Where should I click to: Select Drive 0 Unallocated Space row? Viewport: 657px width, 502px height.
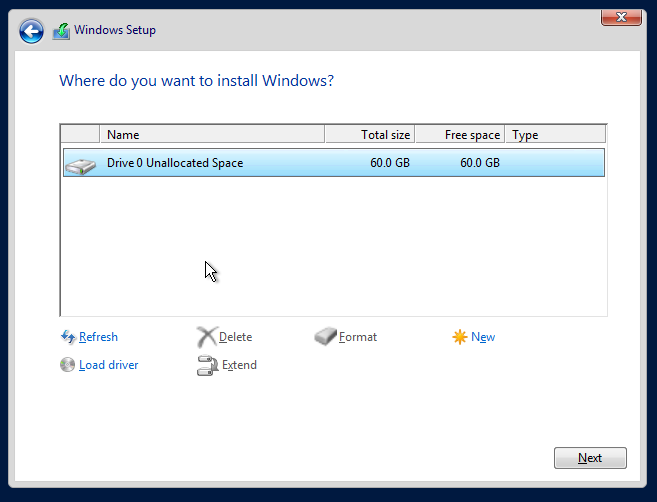[334, 163]
